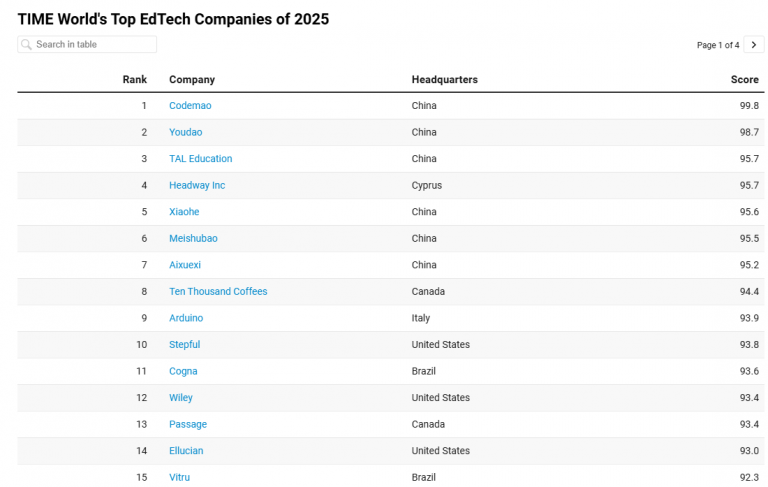Image resolution: width=768 pixels, height=487 pixels.
Task: Open the Wiley company link
Action: click(181, 397)
